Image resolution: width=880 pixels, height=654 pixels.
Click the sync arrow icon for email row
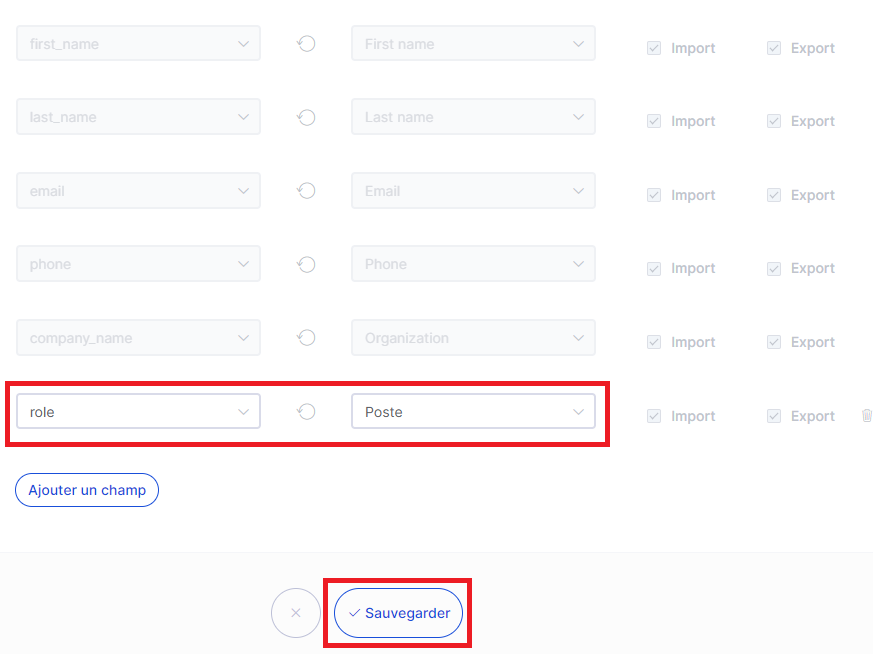(306, 191)
